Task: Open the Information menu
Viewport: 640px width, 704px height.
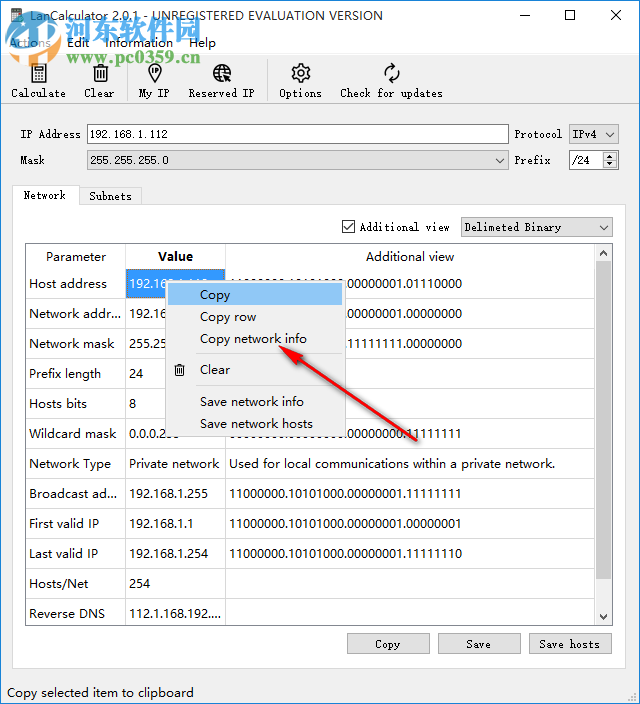Action: (x=139, y=43)
